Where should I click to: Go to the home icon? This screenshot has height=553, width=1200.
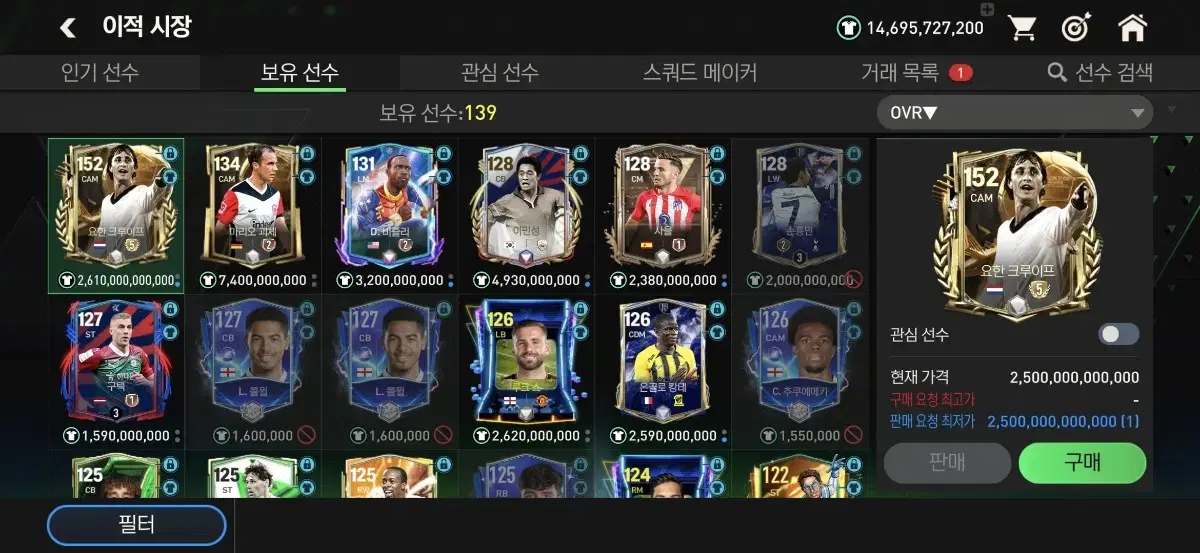(x=1132, y=27)
